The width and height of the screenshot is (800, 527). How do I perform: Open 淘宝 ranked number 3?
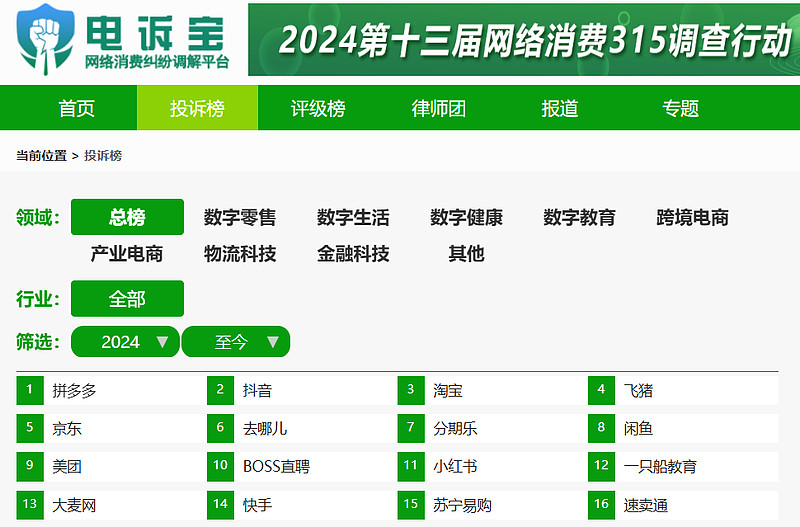447,391
